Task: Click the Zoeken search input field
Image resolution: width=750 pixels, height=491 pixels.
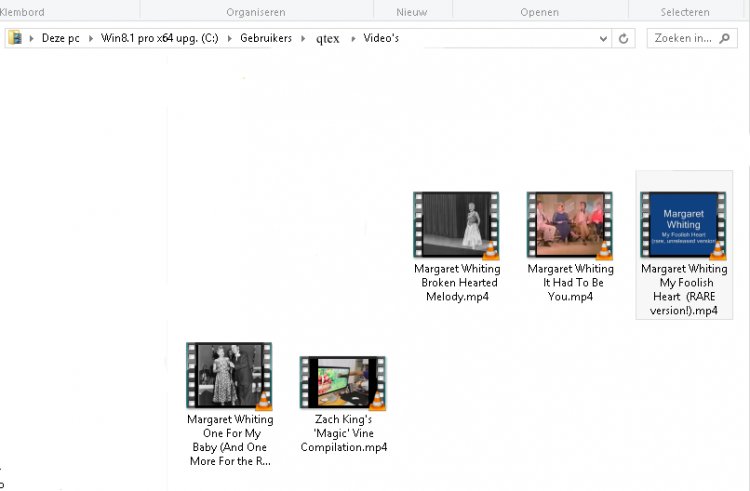Action: pos(685,39)
